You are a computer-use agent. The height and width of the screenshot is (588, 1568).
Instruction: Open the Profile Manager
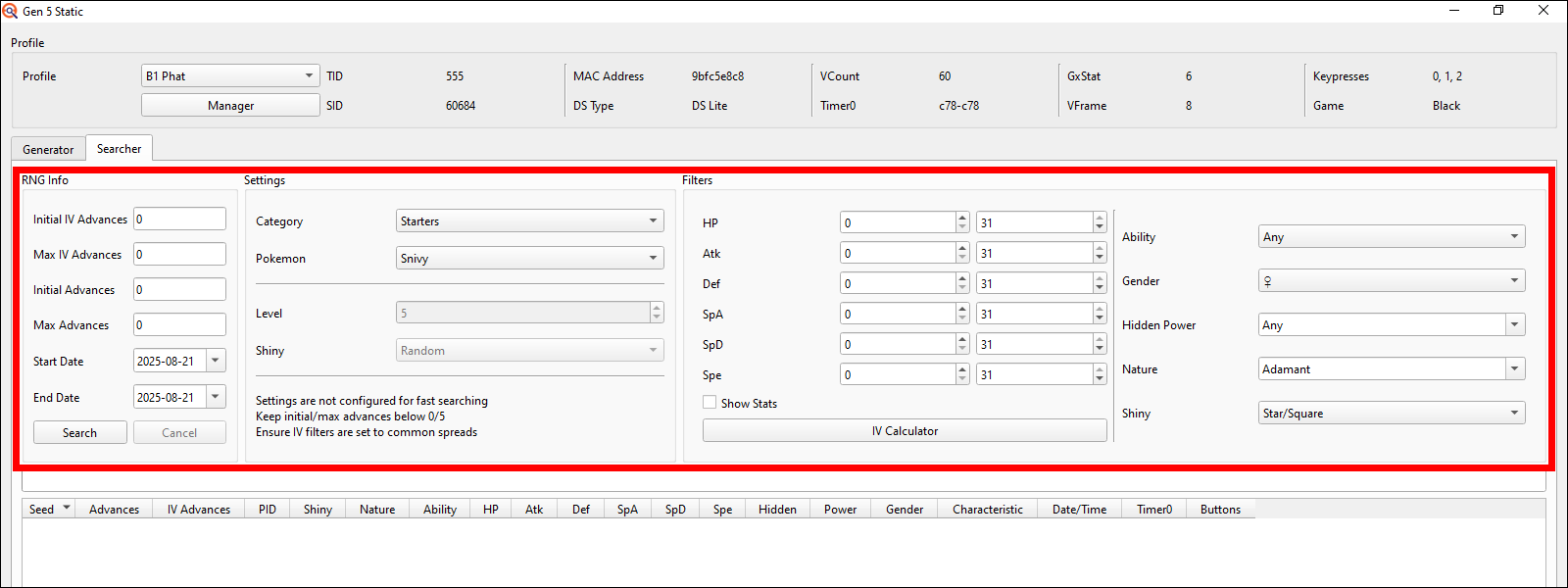coord(230,106)
